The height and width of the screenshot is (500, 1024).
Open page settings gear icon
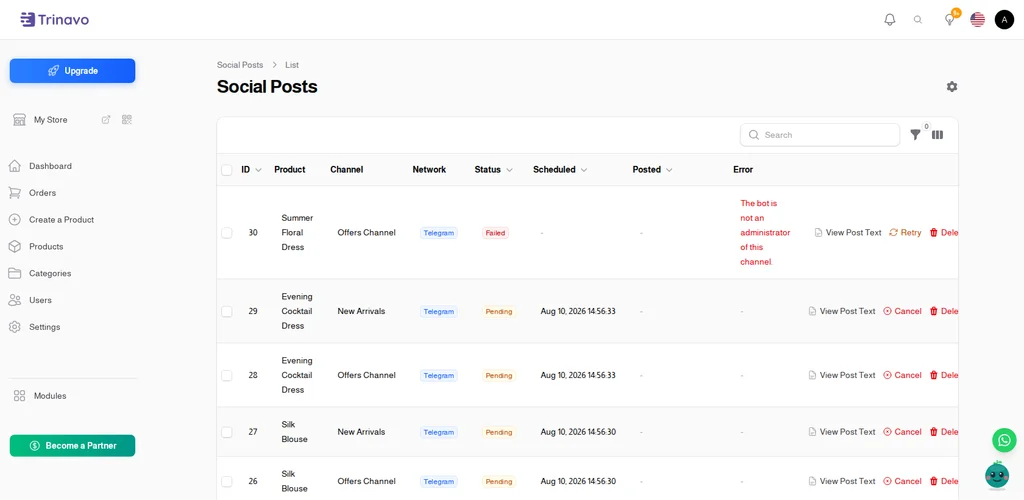tap(952, 86)
